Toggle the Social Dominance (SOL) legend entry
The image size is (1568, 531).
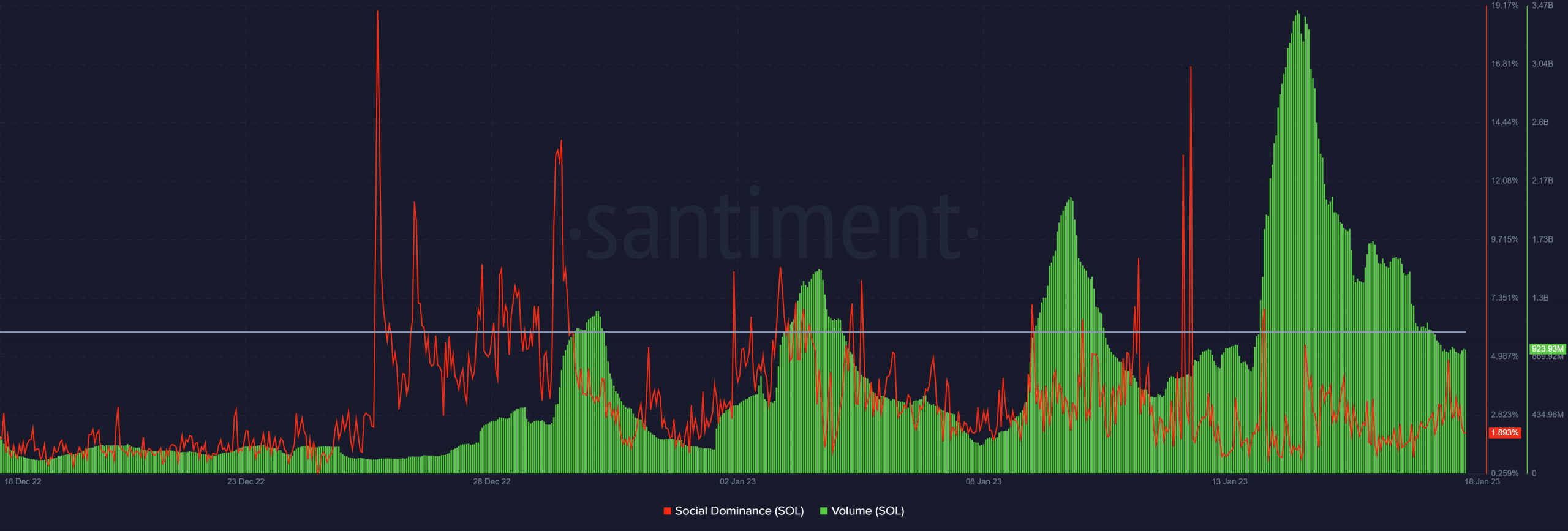tap(734, 511)
